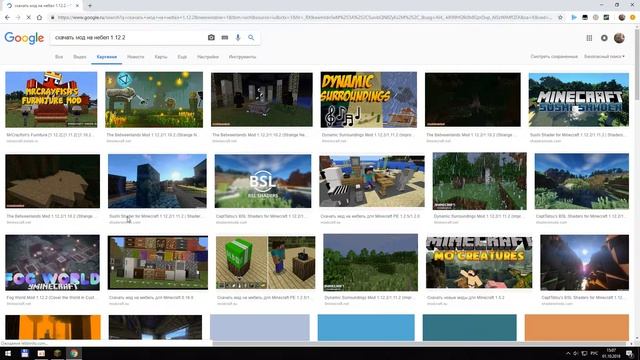Bookmark this page with the star icon
The image size is (640, 360).
tap(560, 18)
